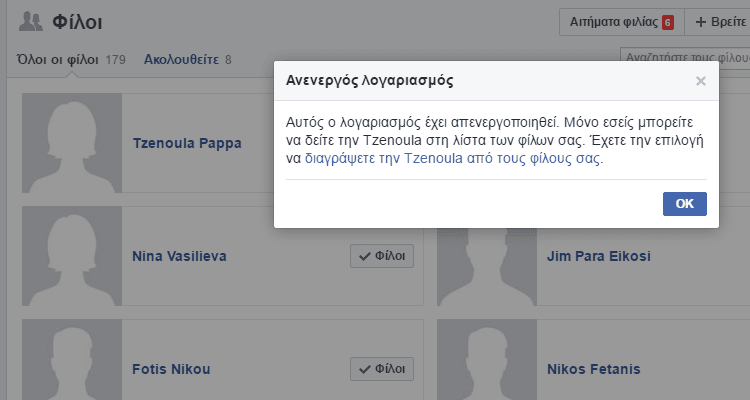
Task: Click Φίλοι button next to Nina Vasilieva
Action: 382,256
